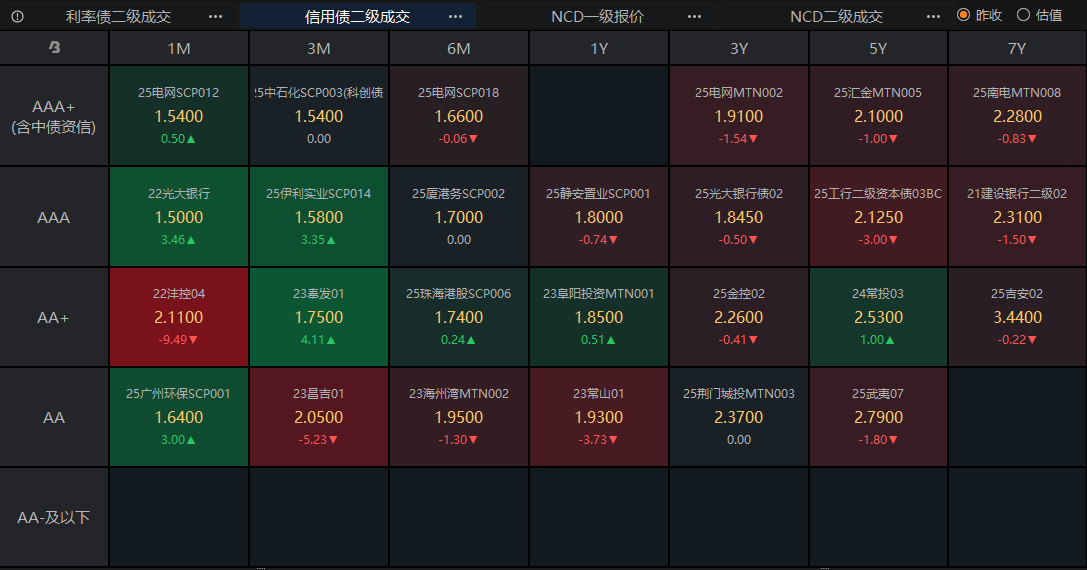Open the ellipsis menu beside 信用债二级成交
Image resolution: width=1087 pixels, height=570 pixels.
(x=456, y=16)
